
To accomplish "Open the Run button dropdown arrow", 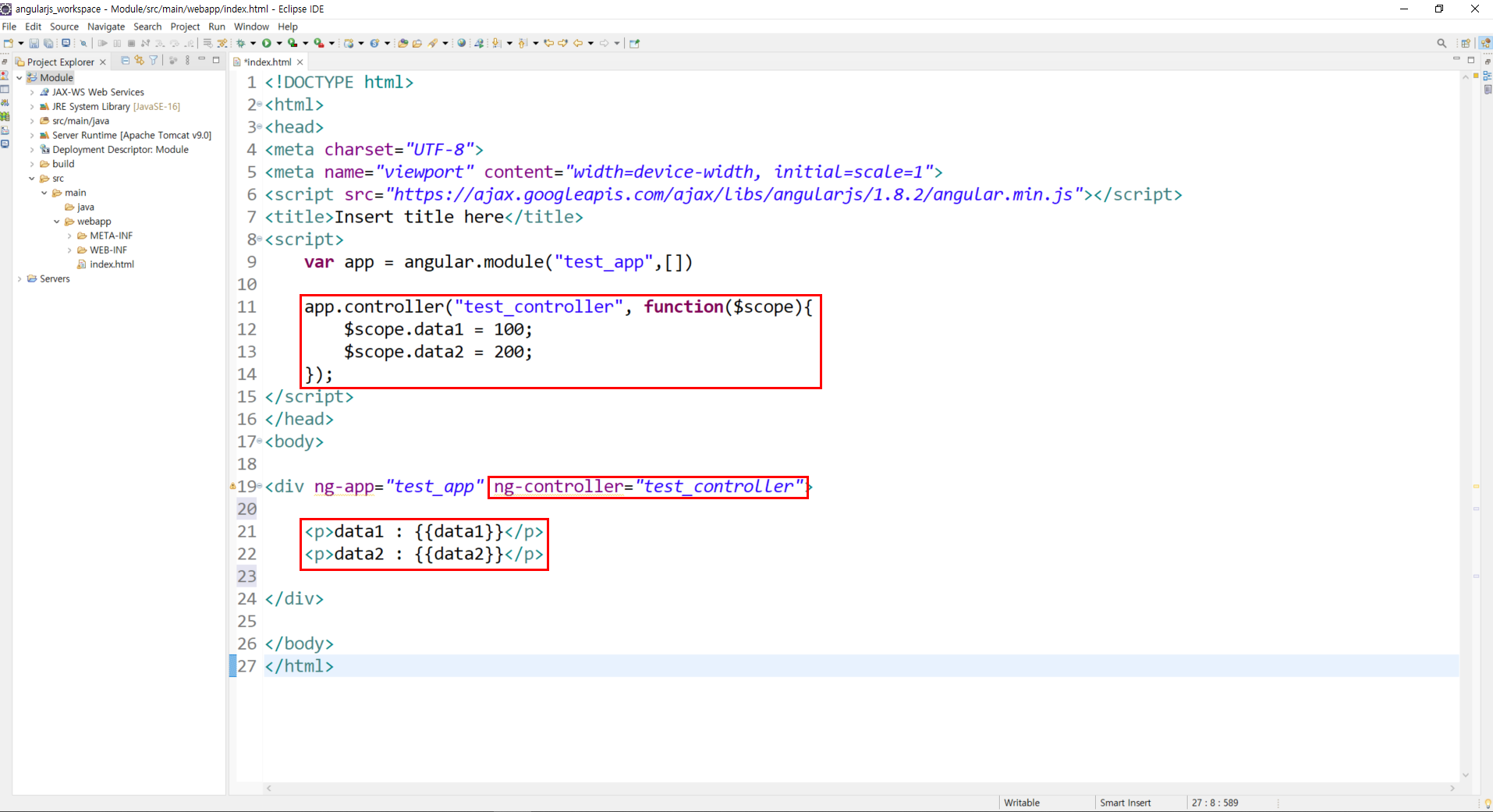I will coord(279,44).
